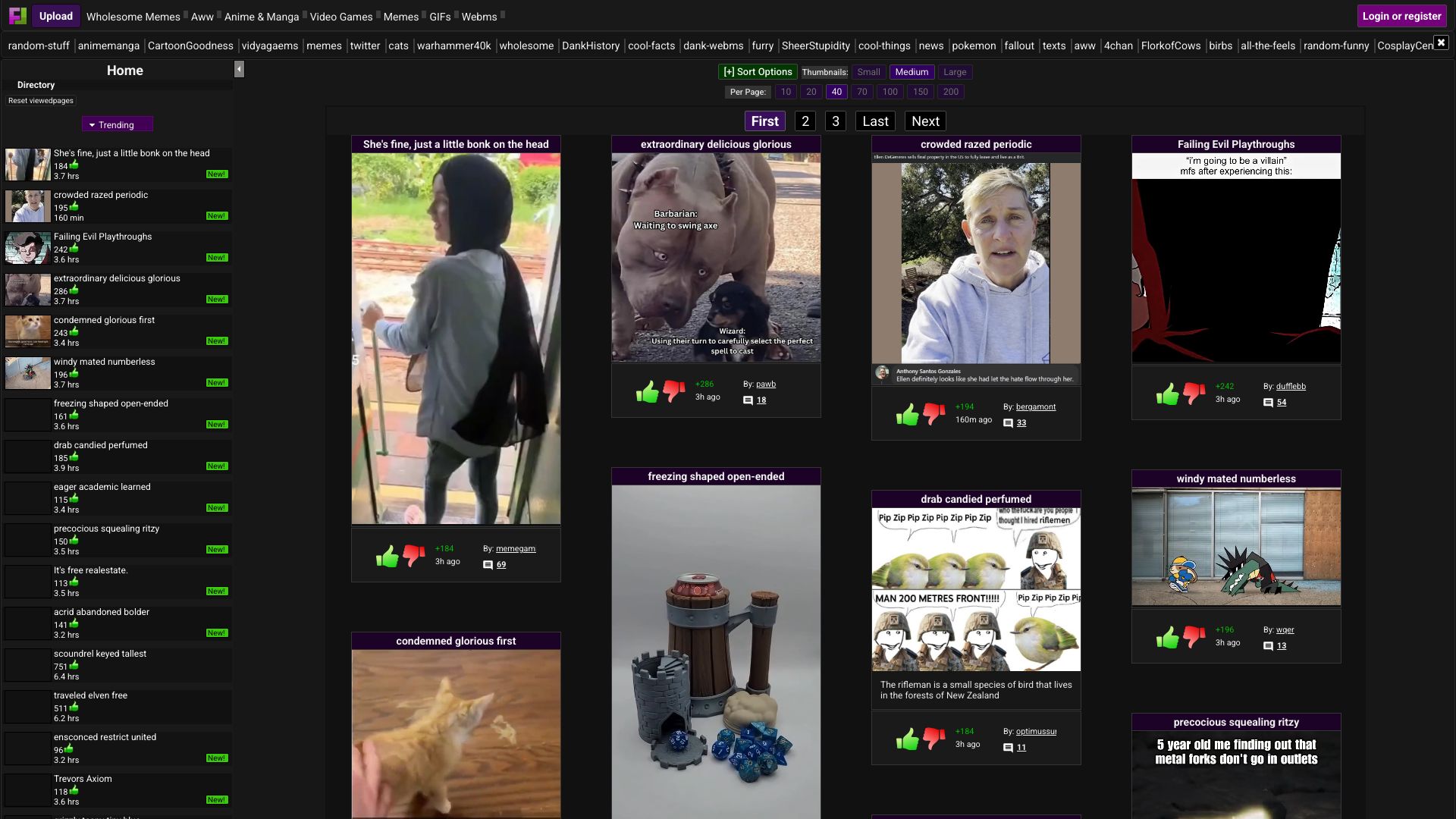The image size is (1456, 819).
Task: Open the Trending dropdown
Action: (x=117, y=124)
